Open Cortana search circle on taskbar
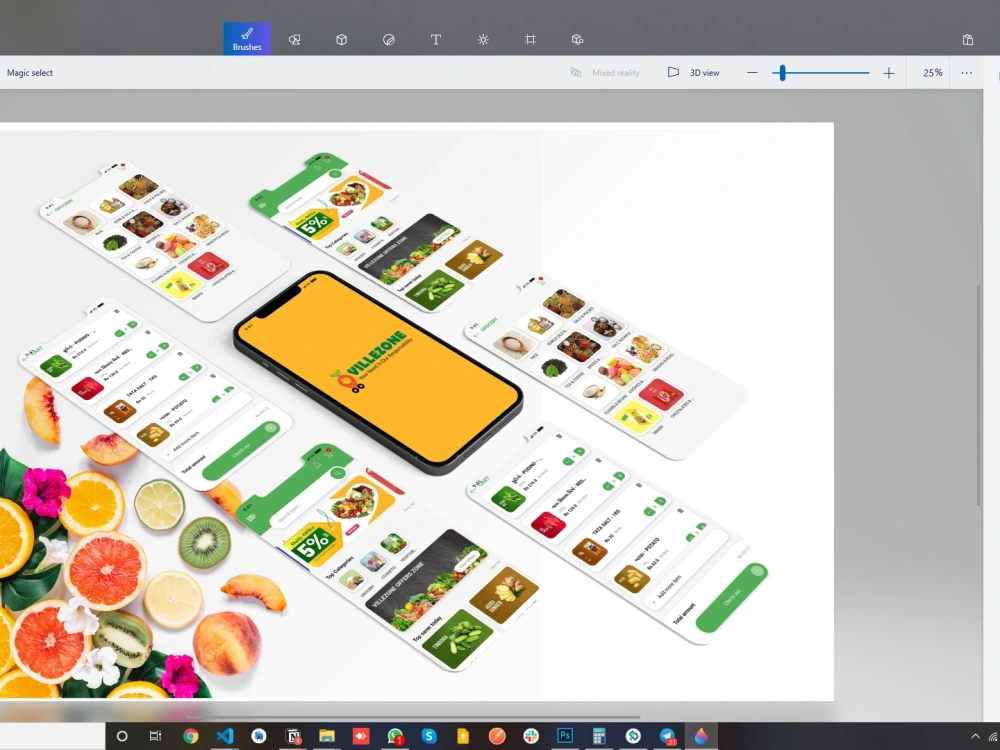 tap(122, 736)
